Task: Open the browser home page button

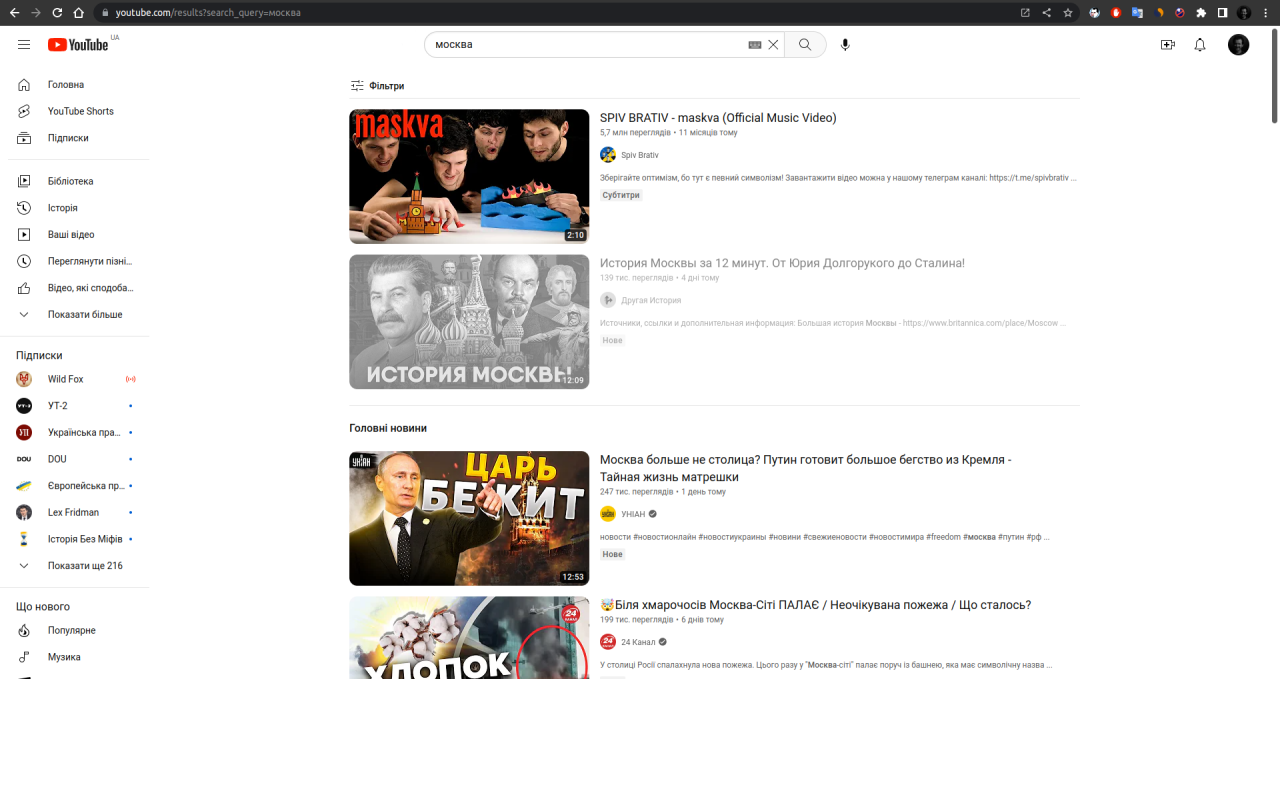Action: point(78,13)
